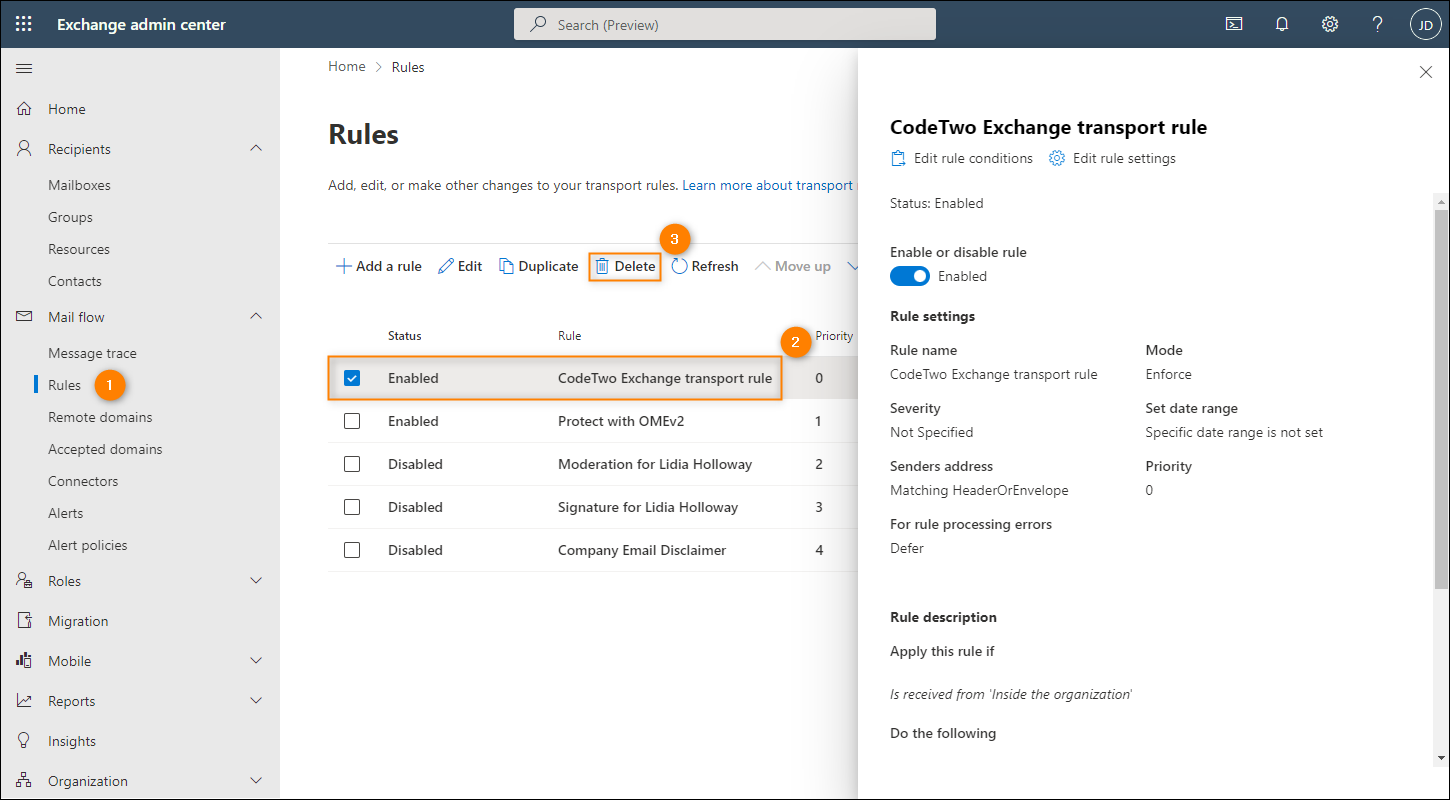Check Moderation for Lidia Holloway checkbox

pyautogui.click(x=352, y=464)
